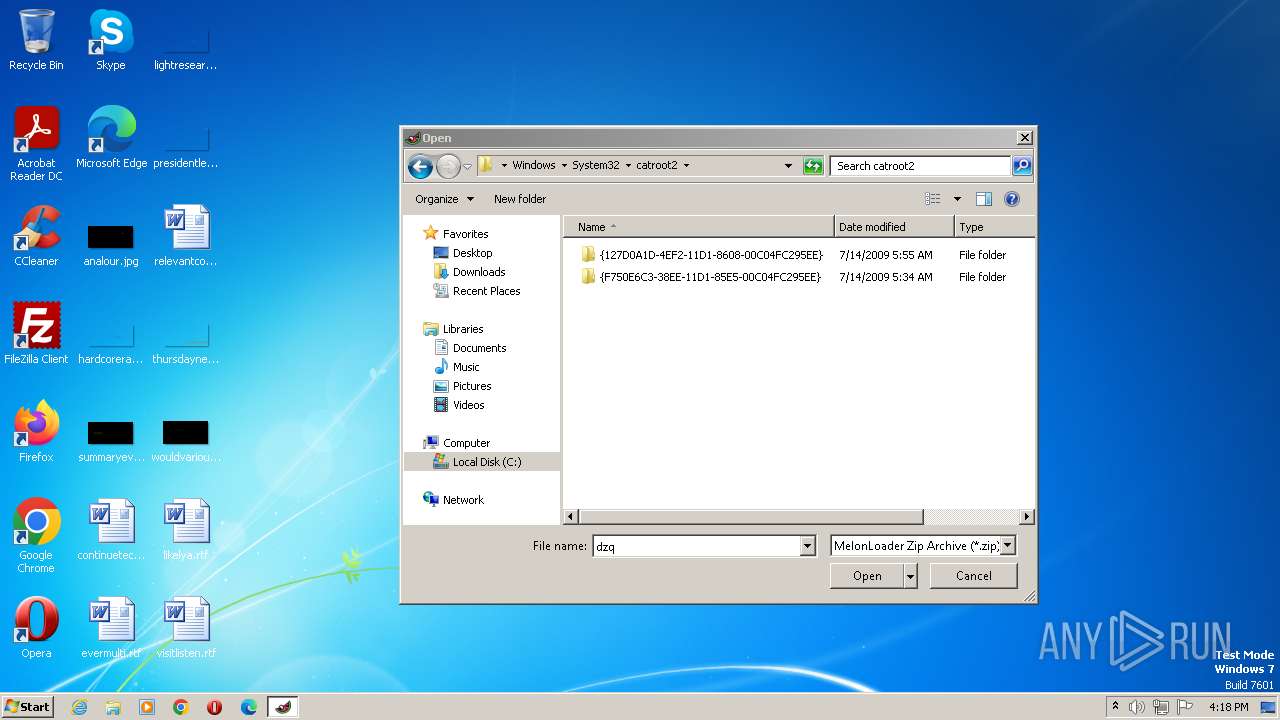Select Computer in navigation pane
Screen dimensions: 1280x720
pos(466,443)
